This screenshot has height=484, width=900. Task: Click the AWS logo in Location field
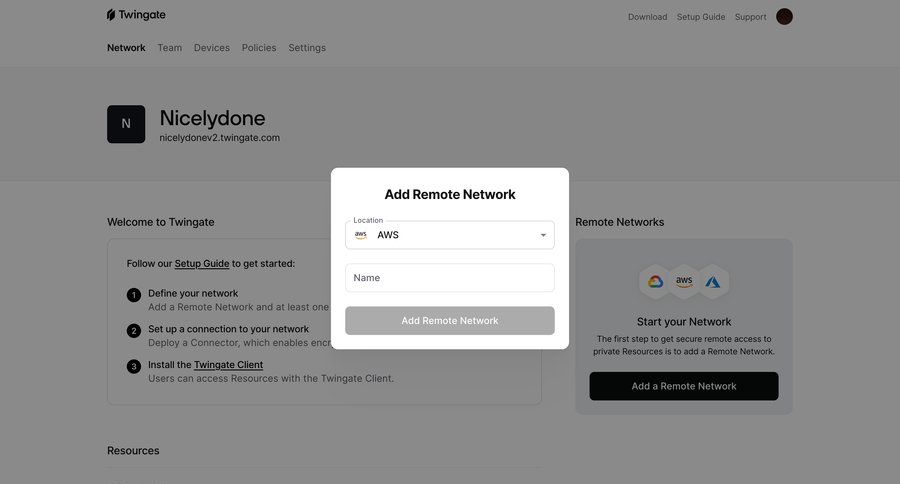(360, 235)
